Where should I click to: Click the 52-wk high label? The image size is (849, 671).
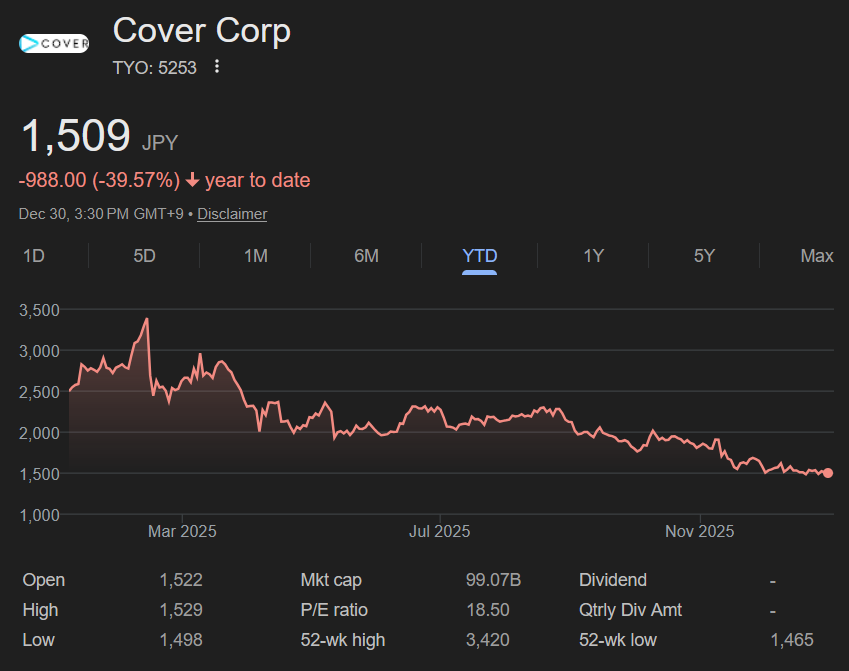pos(343,640)
